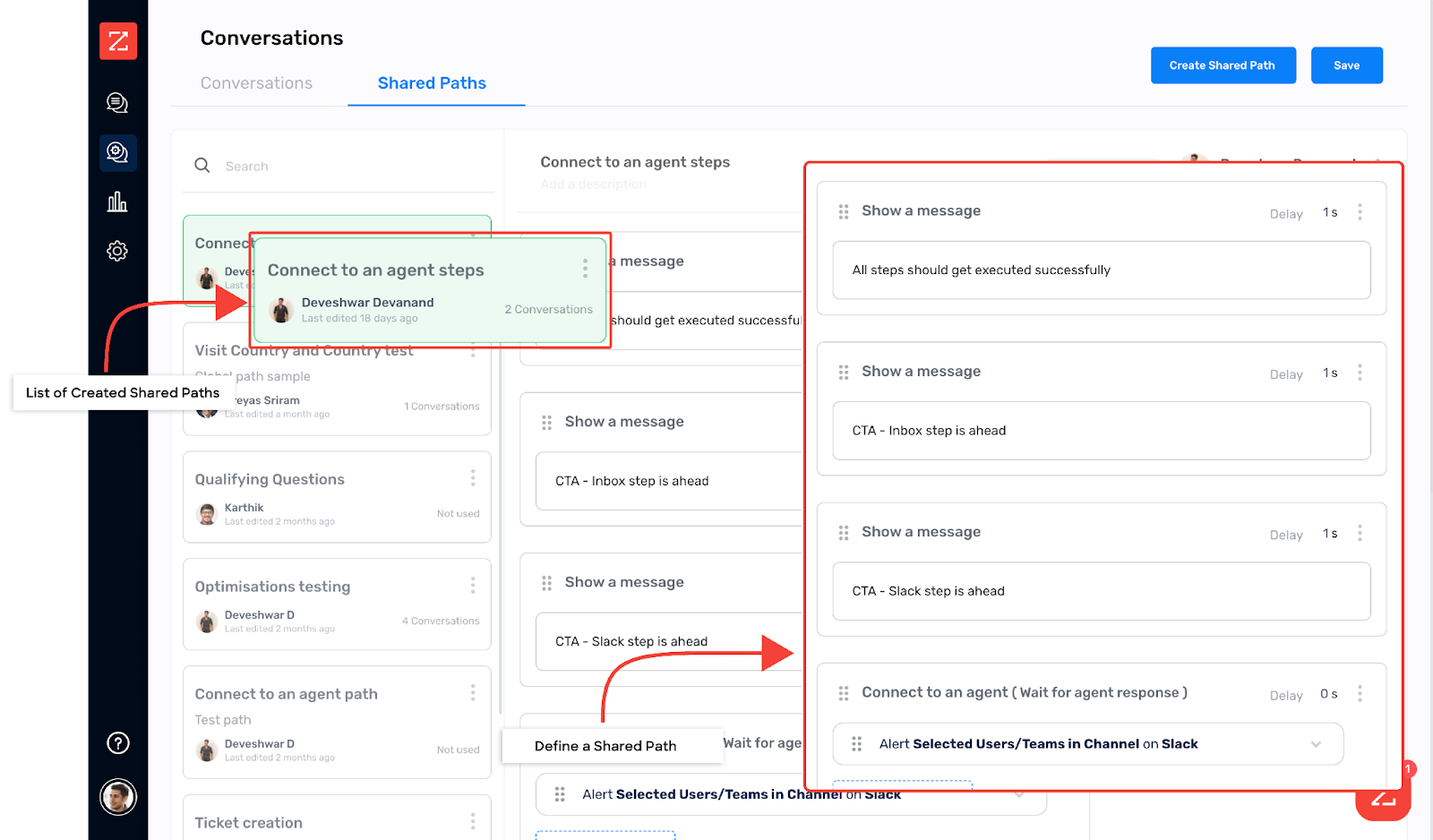1433x840 pixels.
Task: Open the Settings gear in sidebar
Action: [117, 251]
